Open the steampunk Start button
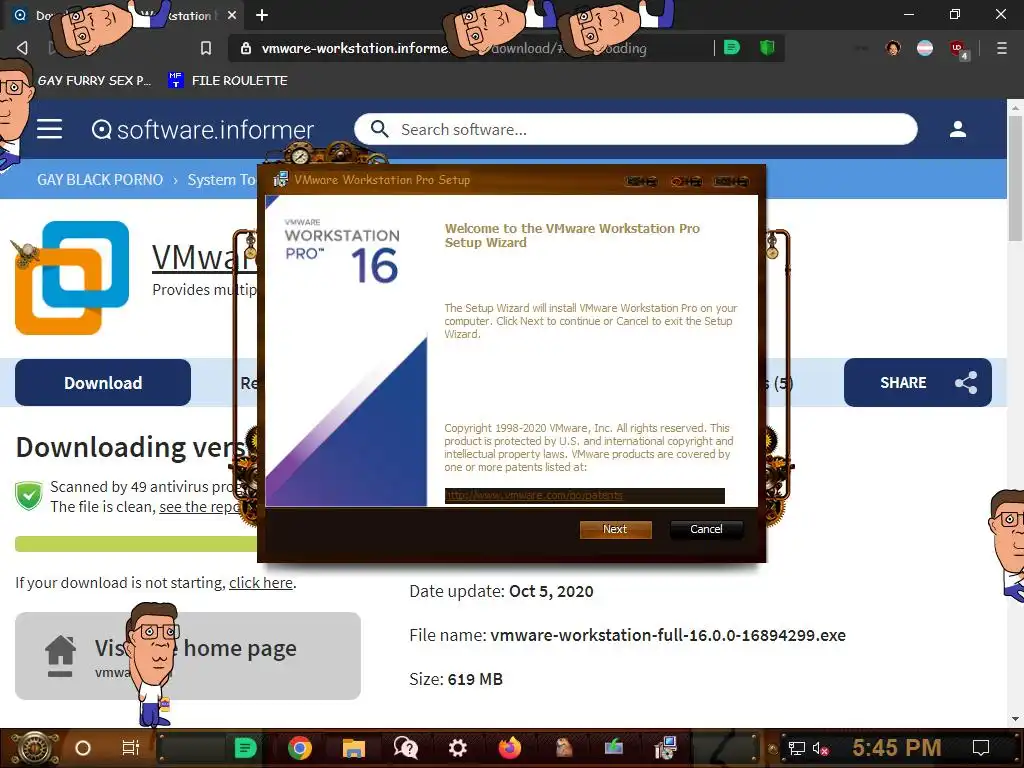1024x768 pixels. click(x=33, y=748)
